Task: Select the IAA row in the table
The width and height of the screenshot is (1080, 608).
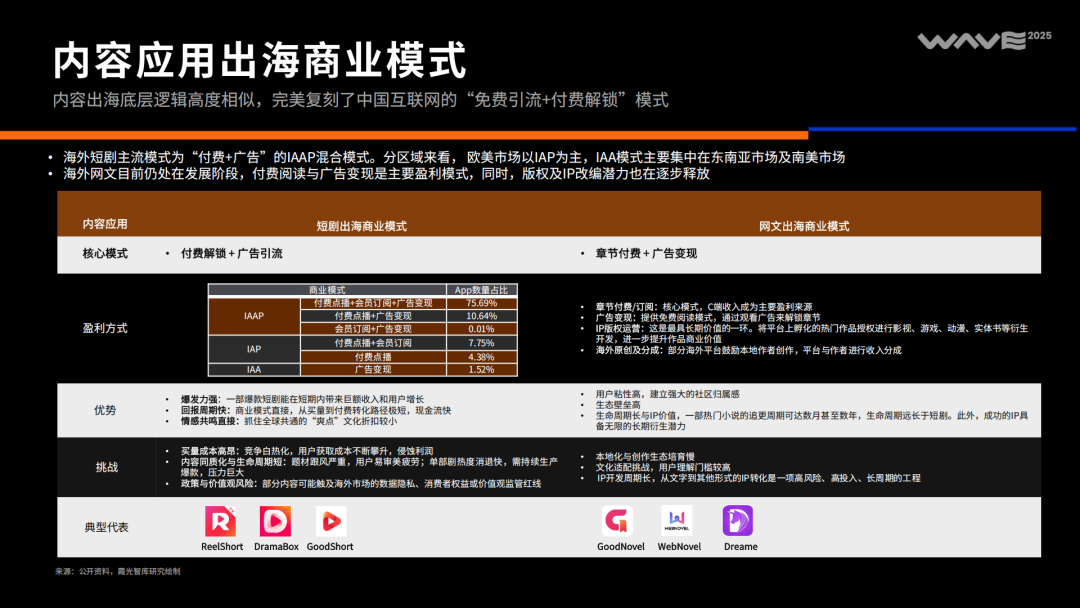Action: tap(254, 367)
